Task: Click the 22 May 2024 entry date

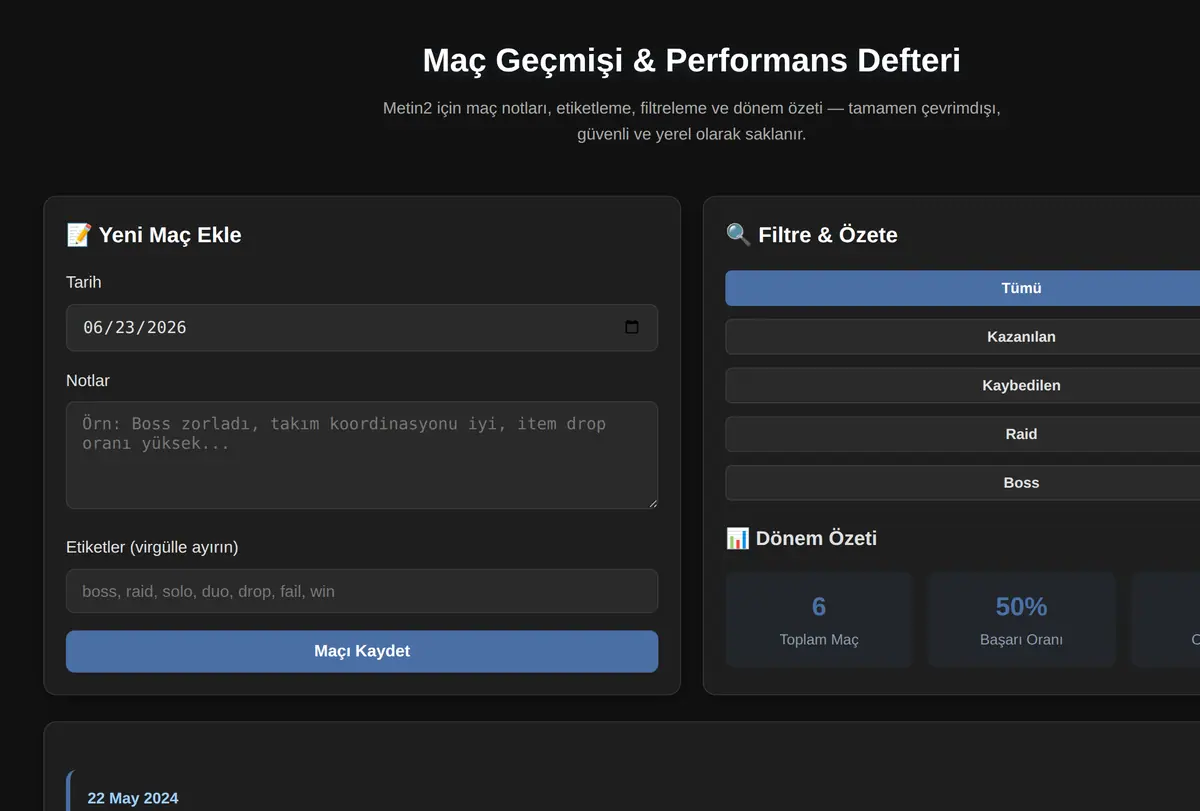Action: (x=133, y=798)
